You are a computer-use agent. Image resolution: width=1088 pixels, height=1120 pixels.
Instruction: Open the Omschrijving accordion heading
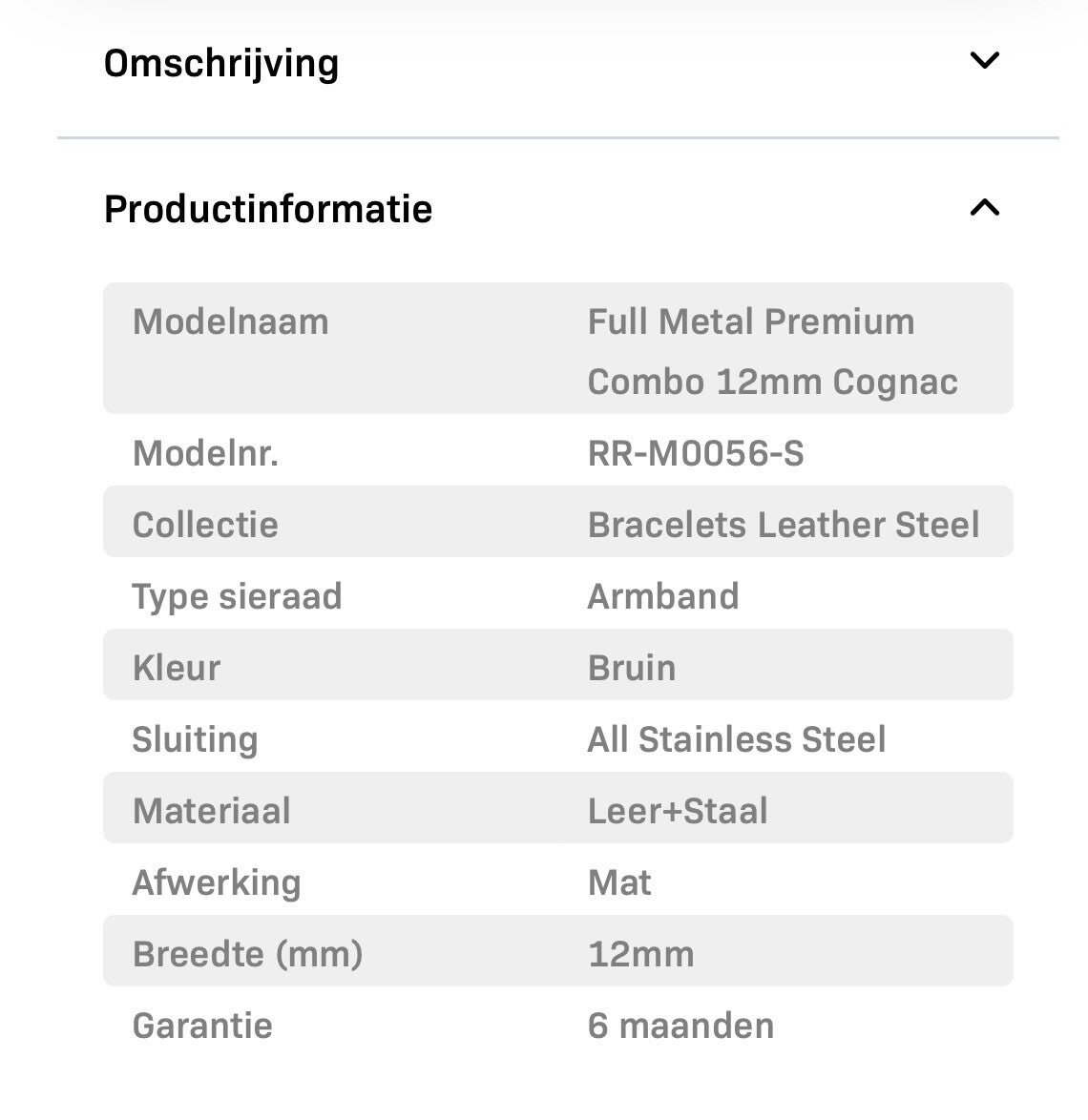[221, 64]
